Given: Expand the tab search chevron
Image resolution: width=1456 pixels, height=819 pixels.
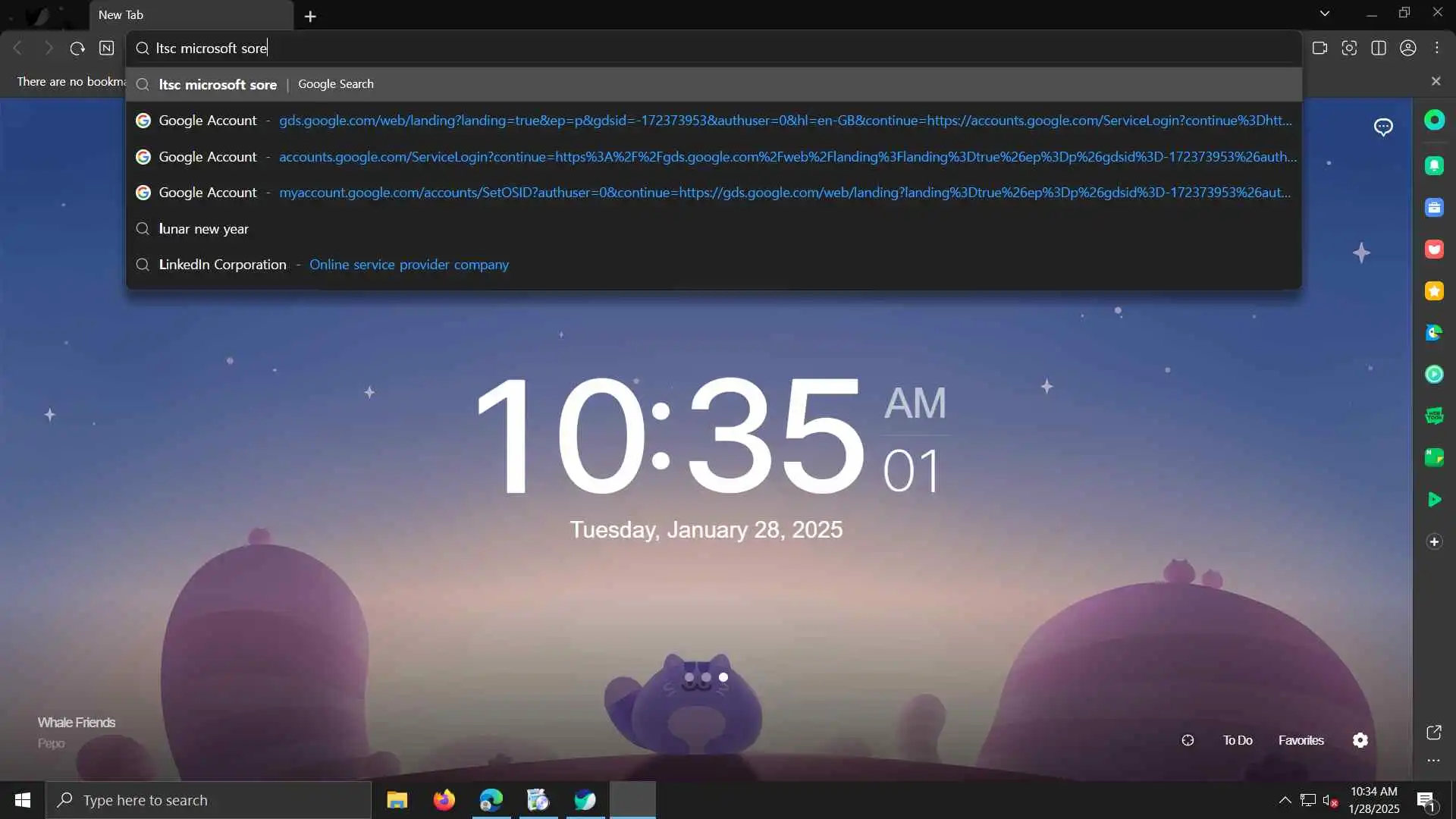Looking at the screenshot, I should (x=1325, y=13).
